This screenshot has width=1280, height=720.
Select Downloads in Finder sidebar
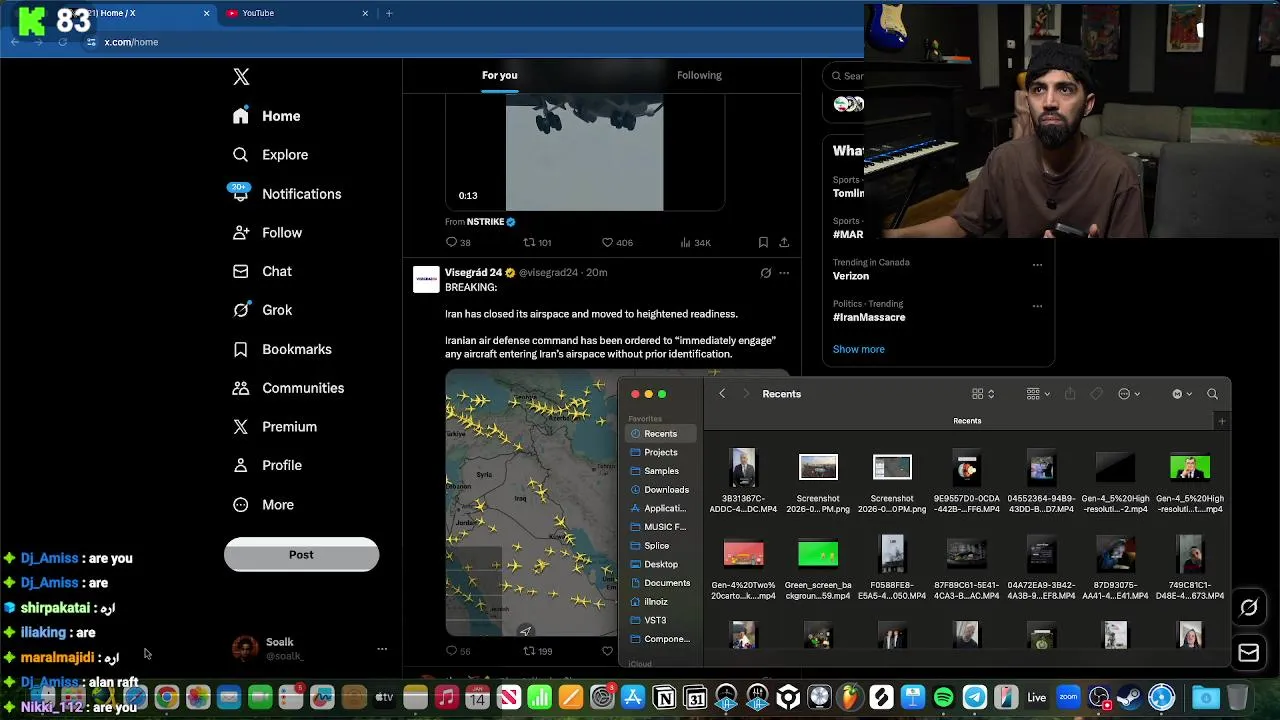pyautogui.click(x=661, y=490)
